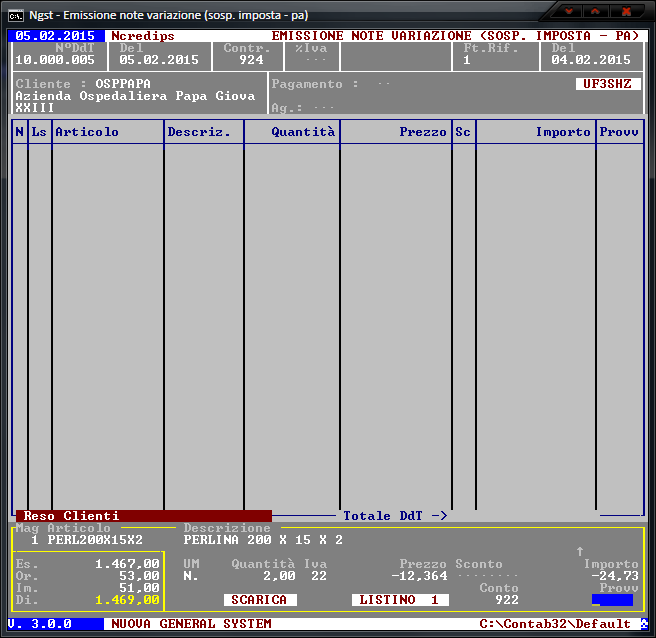Click the red up-arrow maximize button
The width and height of the screenshot is (656, 638).
(595, 11)
